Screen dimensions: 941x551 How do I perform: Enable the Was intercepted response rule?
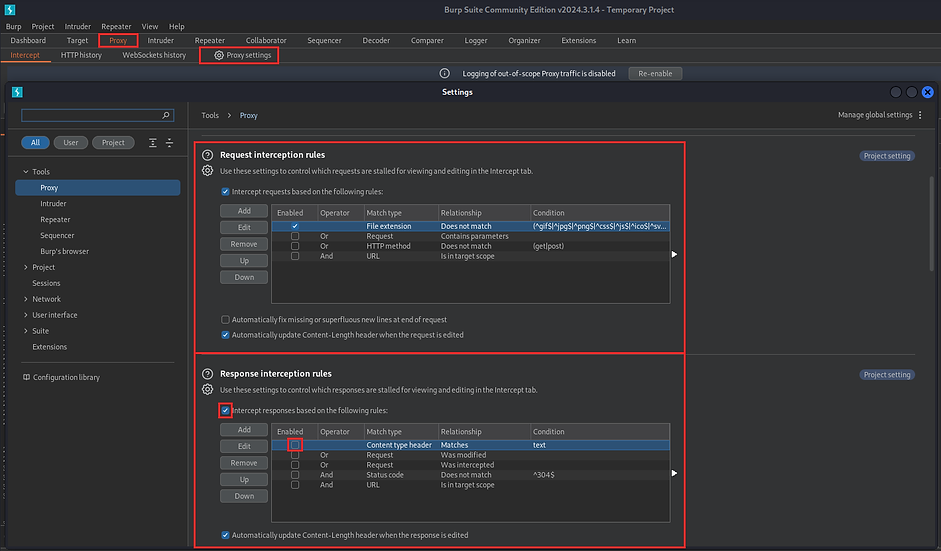pyautogui.click(x=295, y=465)
